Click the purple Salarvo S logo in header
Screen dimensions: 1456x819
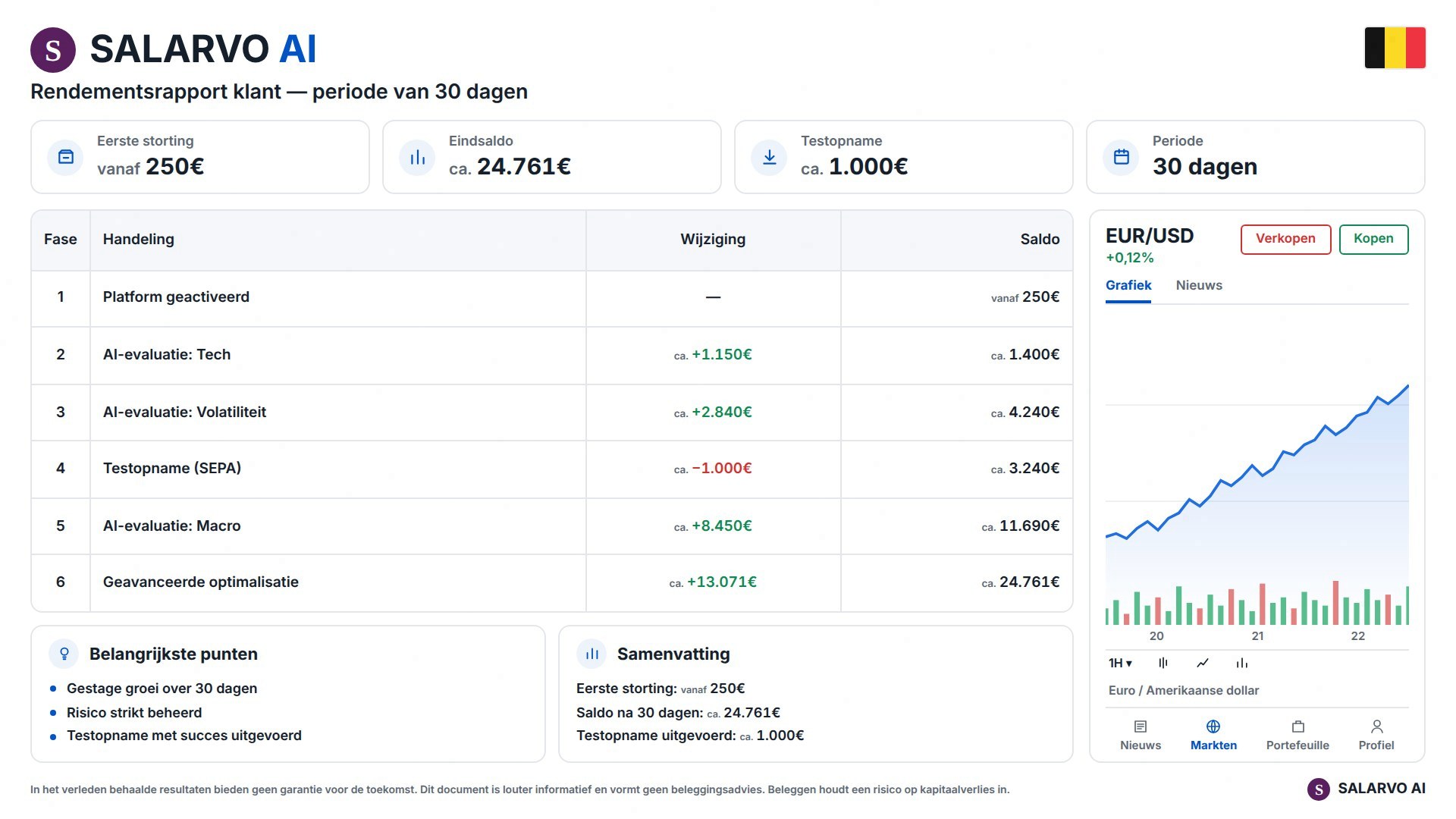tap(53, 50)
